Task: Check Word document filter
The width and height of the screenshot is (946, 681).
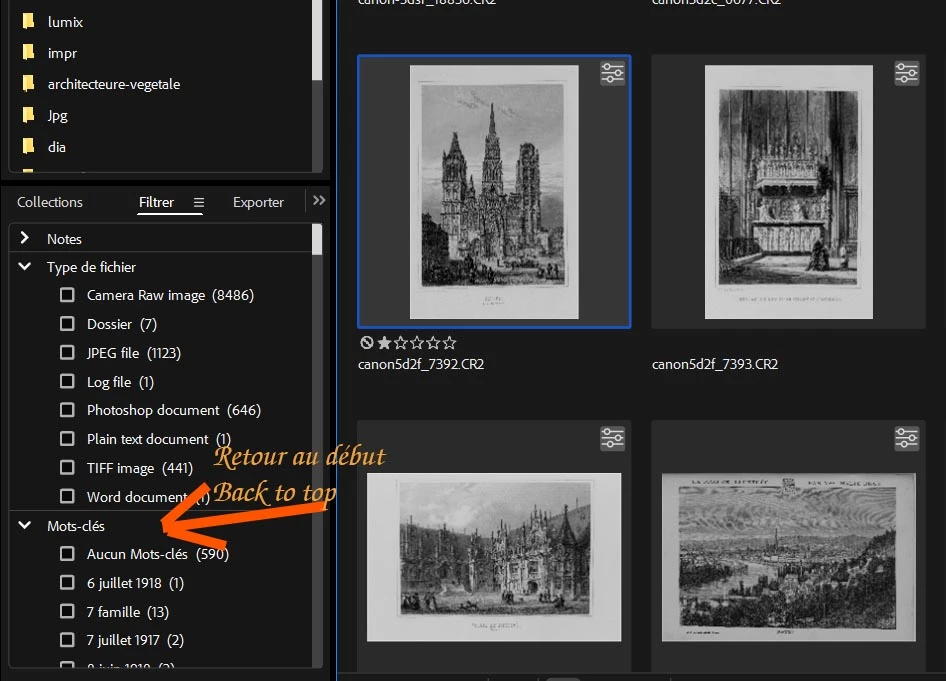Action: 67,496
